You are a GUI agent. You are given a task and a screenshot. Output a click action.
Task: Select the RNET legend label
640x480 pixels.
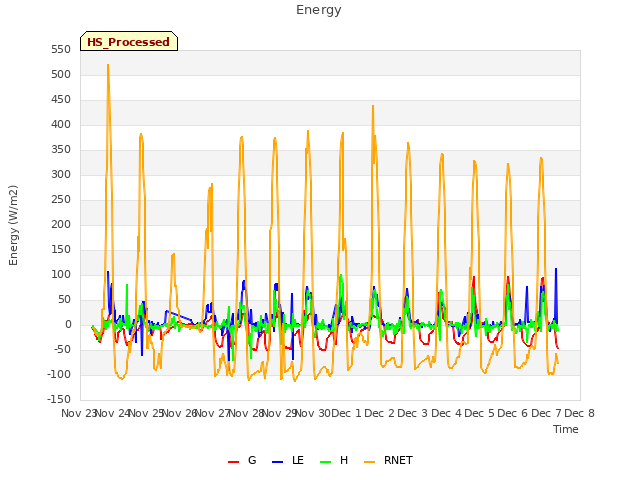point(398,460)
